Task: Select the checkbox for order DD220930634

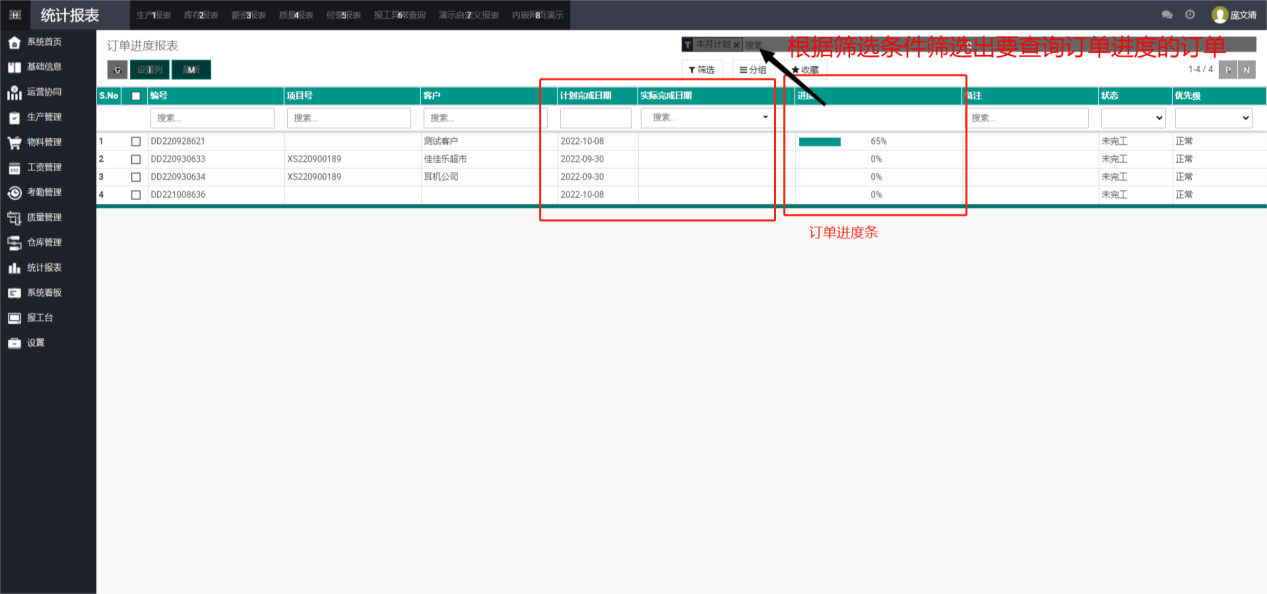Action: pyautogui.click(x=136, y=177)
